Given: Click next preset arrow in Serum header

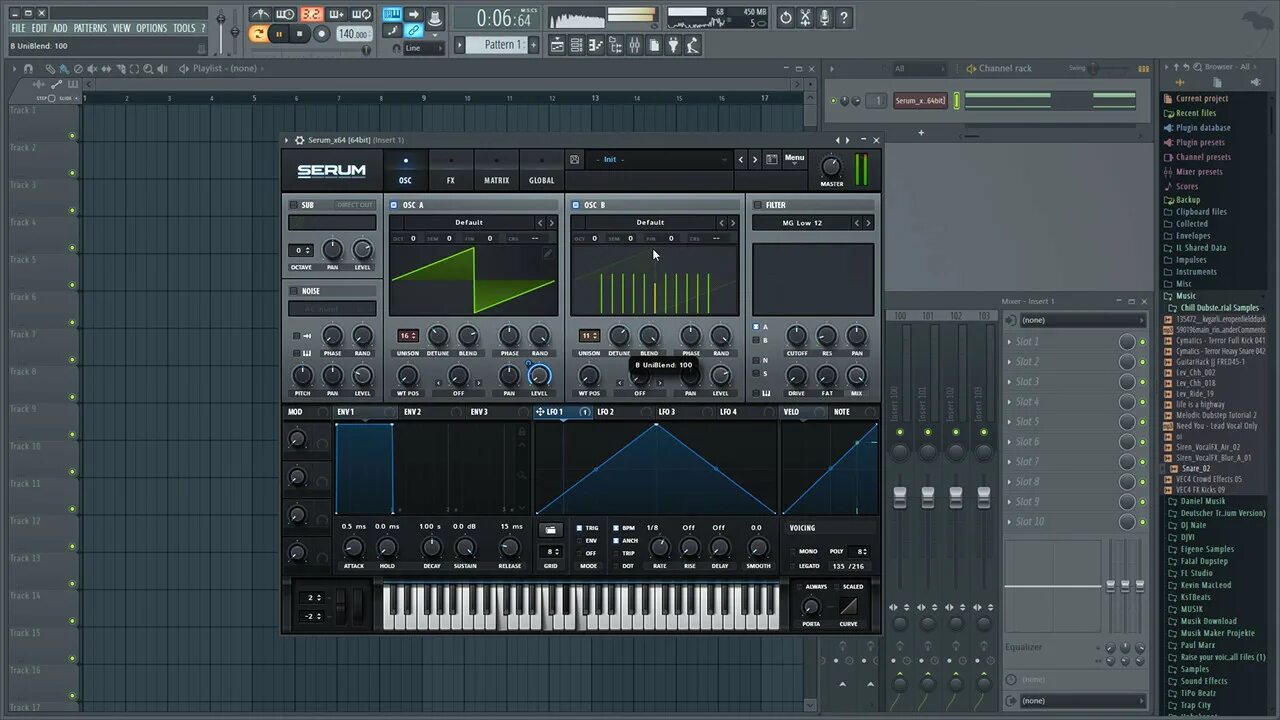Looking at the screenshot, I should [x=754, y=159].
